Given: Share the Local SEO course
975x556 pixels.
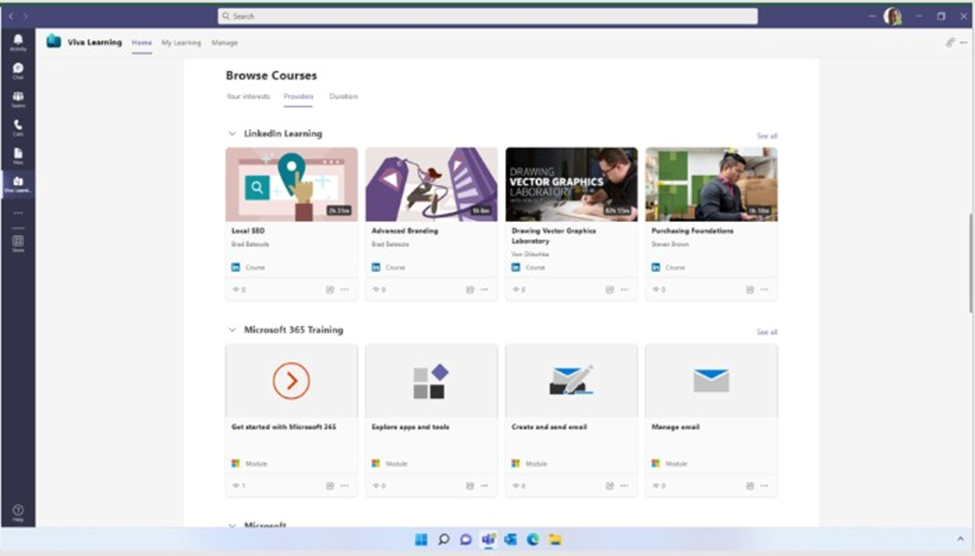Looking at the screenshot, I should coord(330,289).
